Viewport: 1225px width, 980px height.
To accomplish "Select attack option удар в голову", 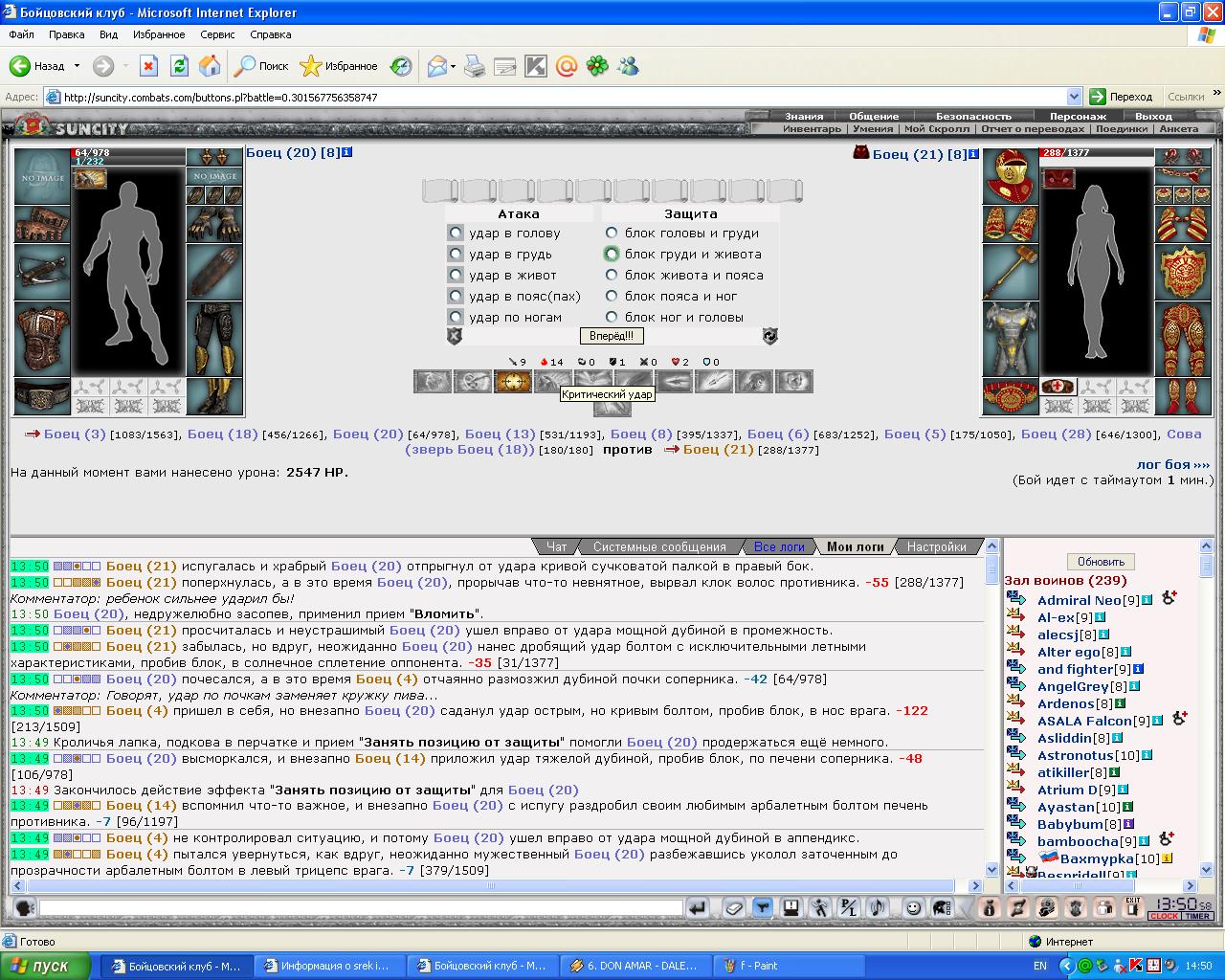I will click(456, 233).
